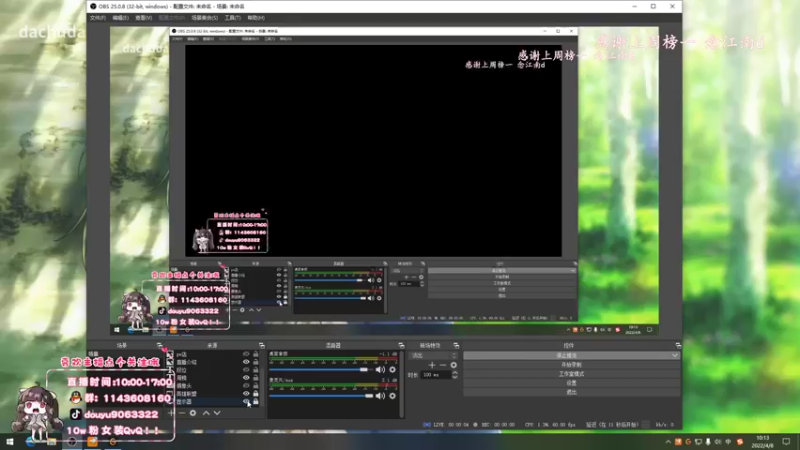
Task: Enable 工作室模式 studio mode
Action: 571,373
